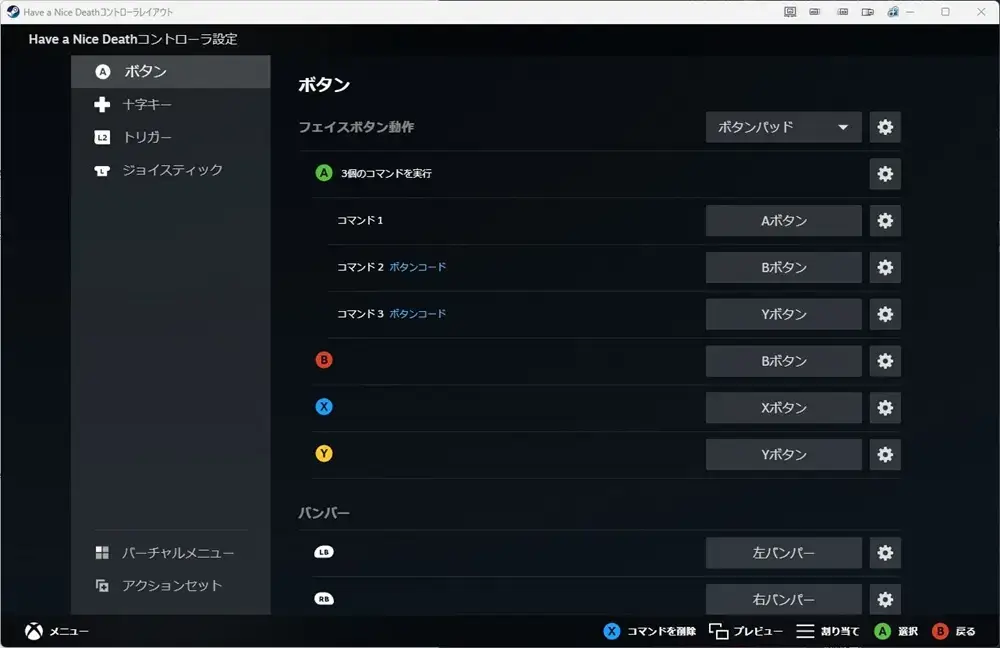Click the Aボタン binding for コマンド 1
Screen dimensions: 1000x648
783,221
